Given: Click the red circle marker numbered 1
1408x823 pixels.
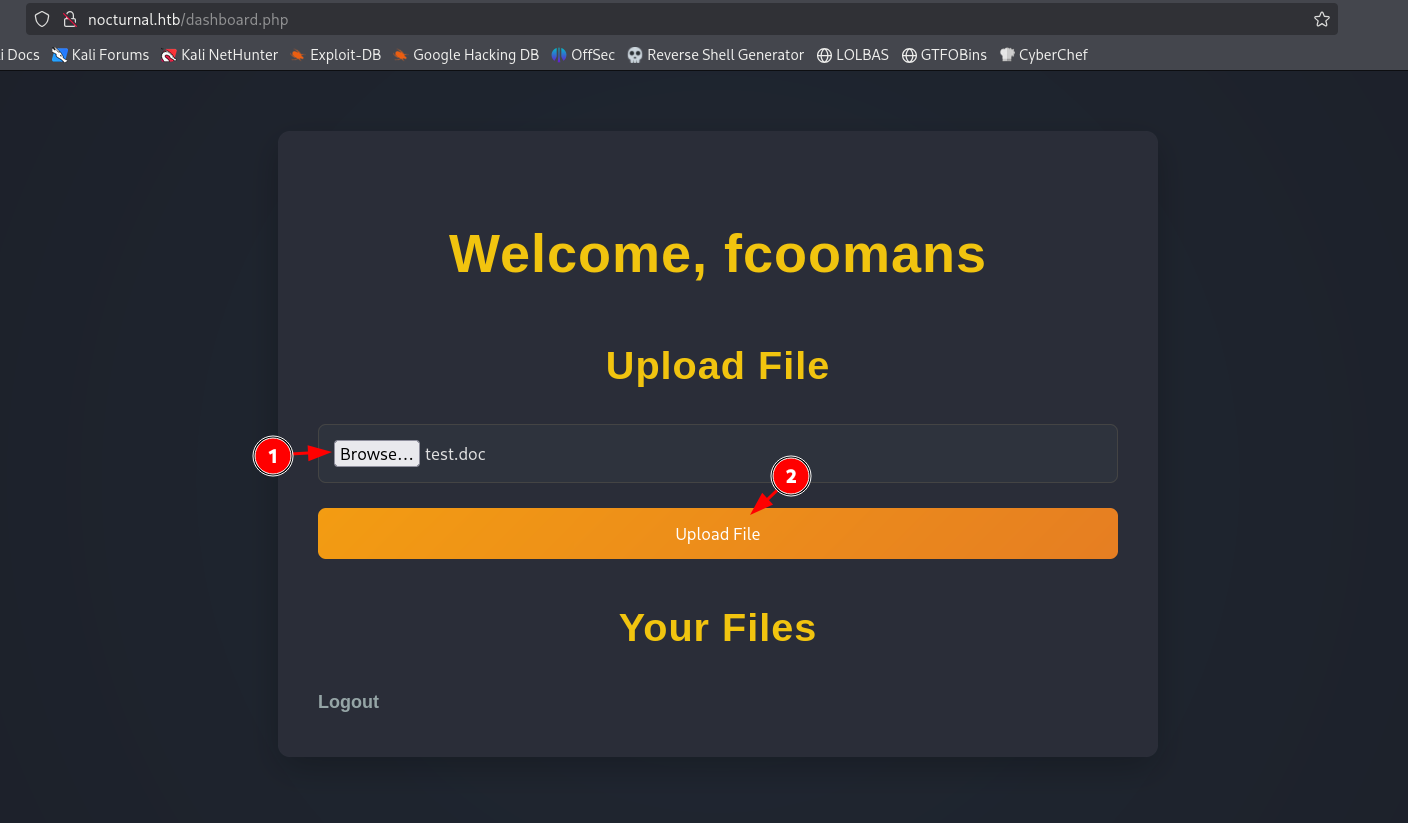Looking at the screenshot, I should click(272, 457).
